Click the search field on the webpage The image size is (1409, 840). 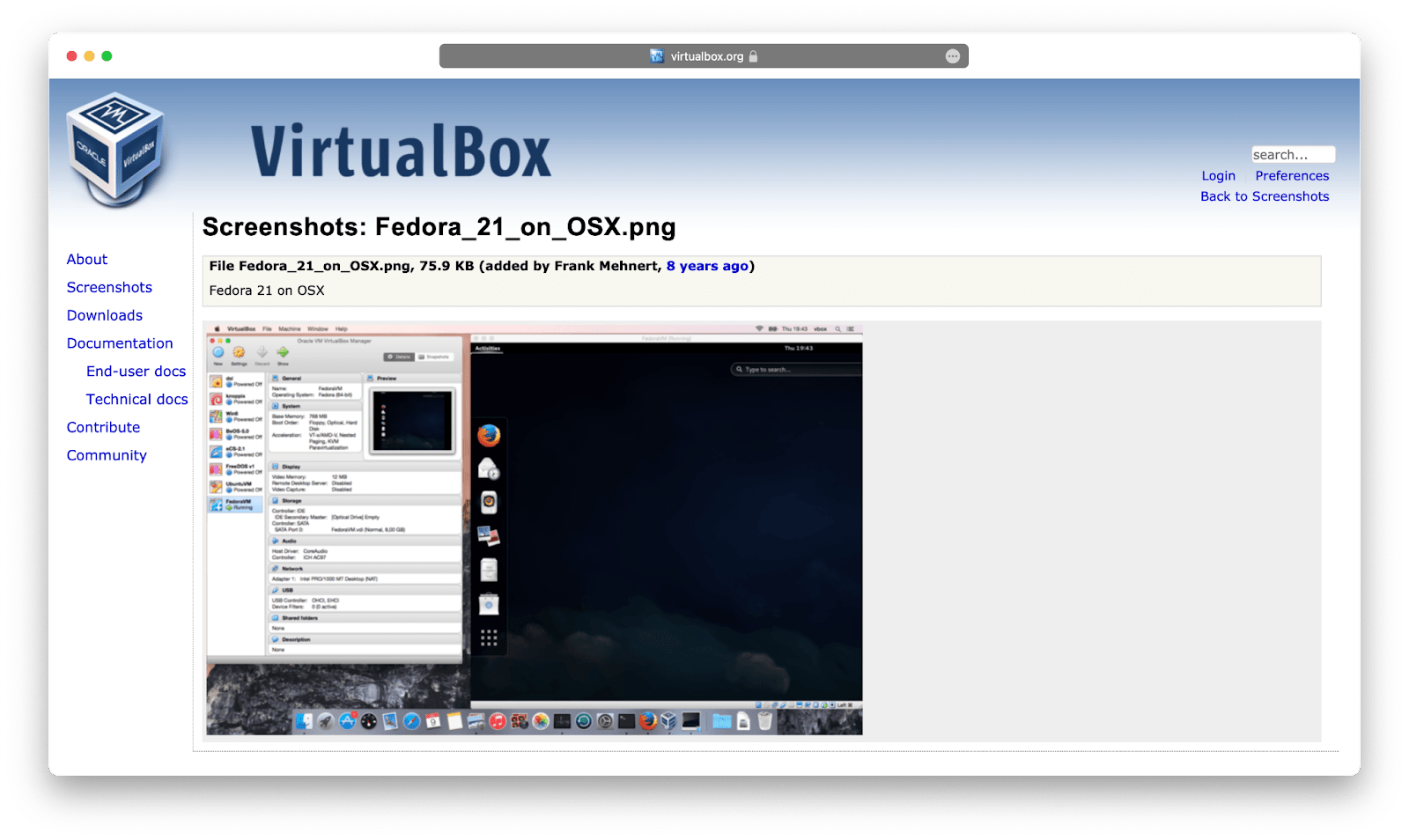coord(1293,154)
